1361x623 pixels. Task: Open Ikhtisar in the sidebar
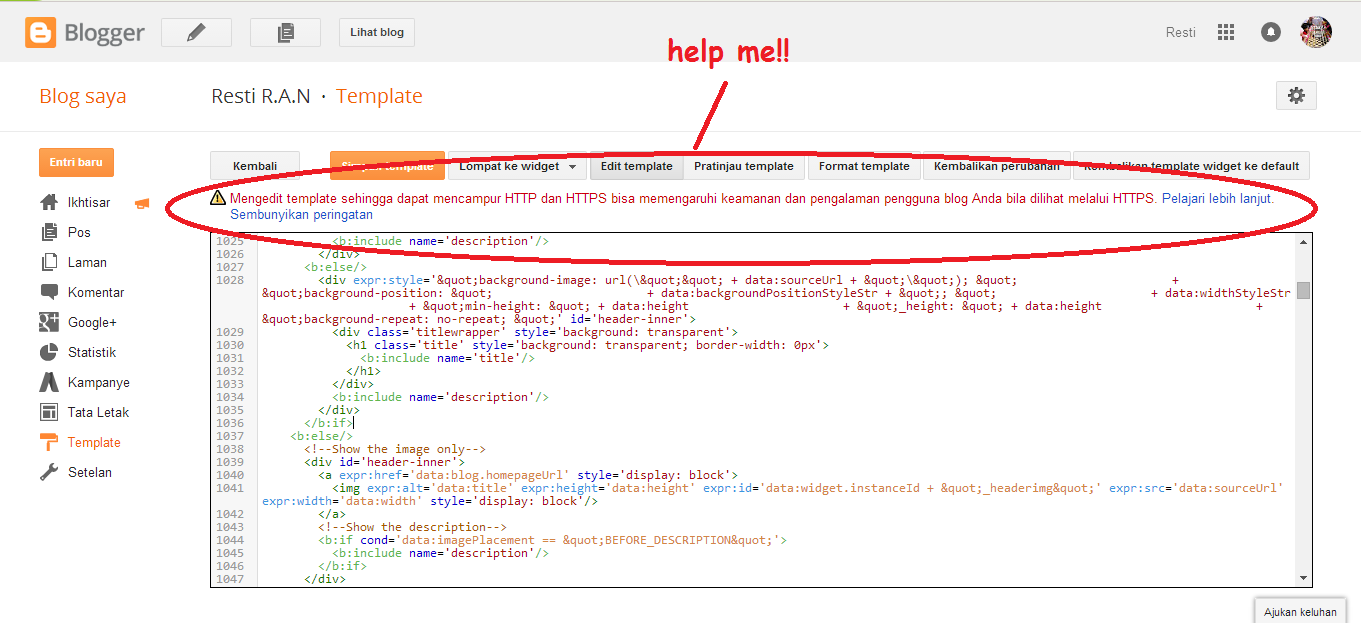(x=89, y=202)
